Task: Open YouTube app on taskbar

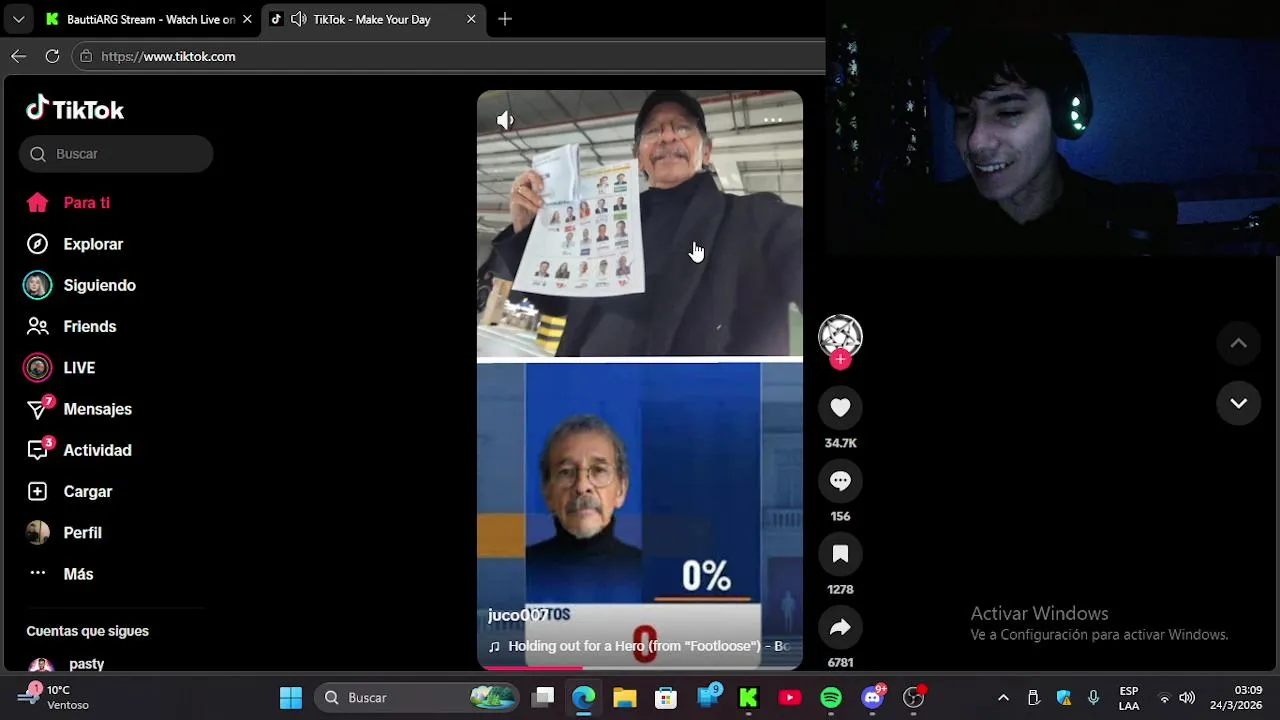Action: pos(790,697)
